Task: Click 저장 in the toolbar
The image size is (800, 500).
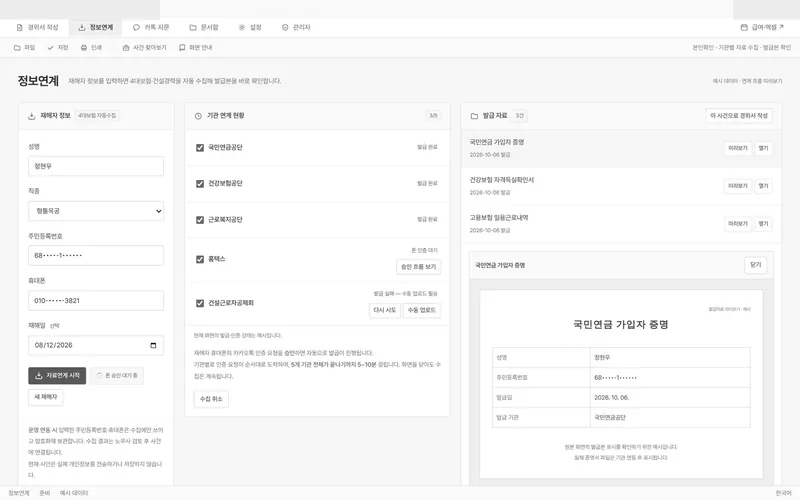Action: pos(58,47)
